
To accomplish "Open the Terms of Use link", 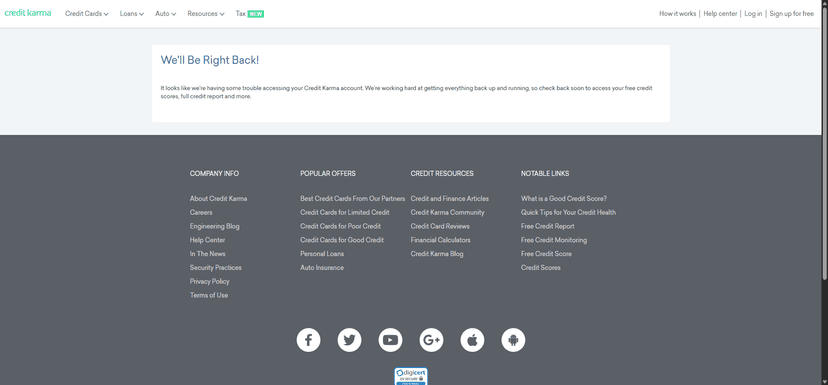I will pyautogui.click(x=209, y=295).
